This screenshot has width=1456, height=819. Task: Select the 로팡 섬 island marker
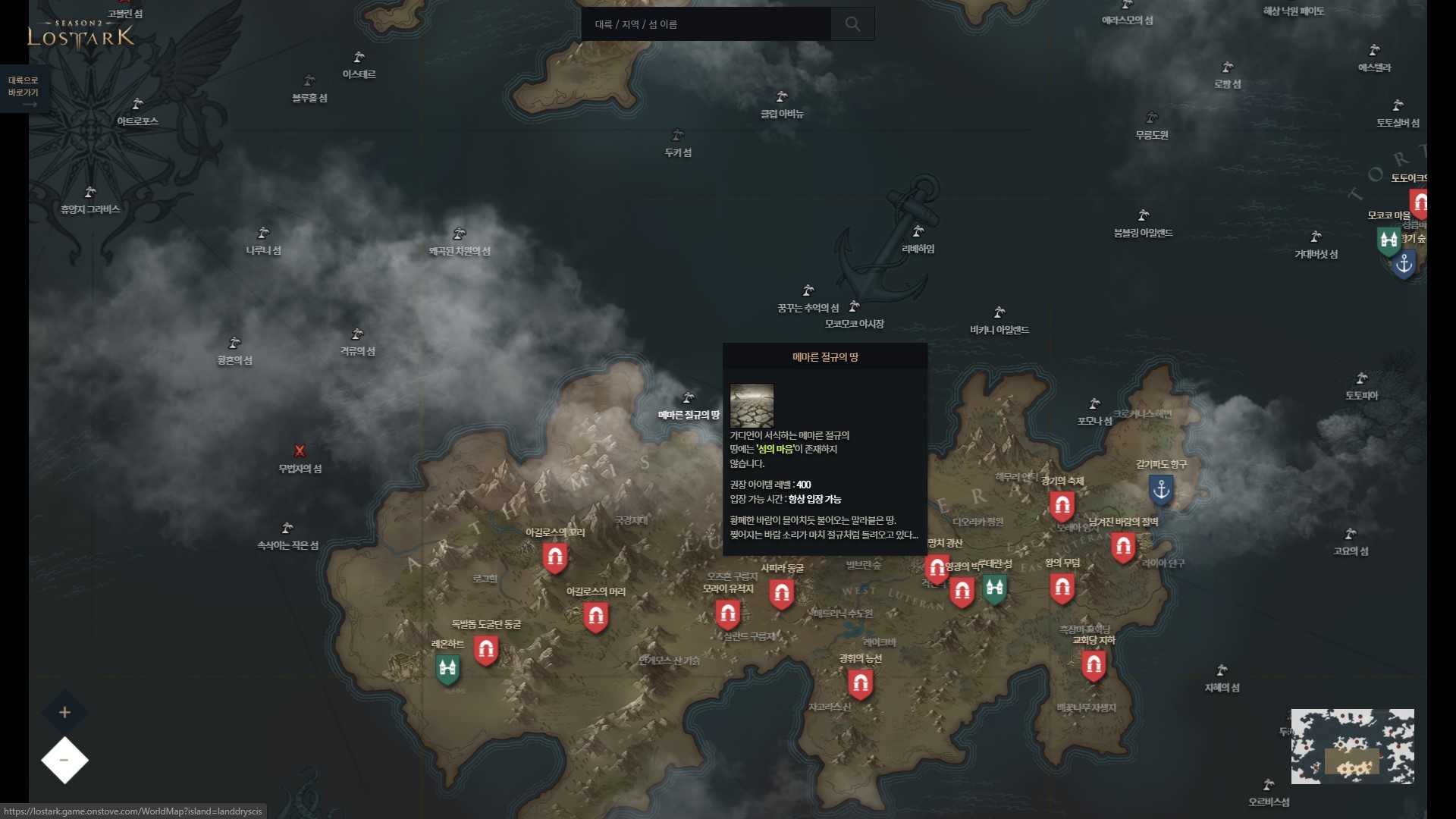1228,67
